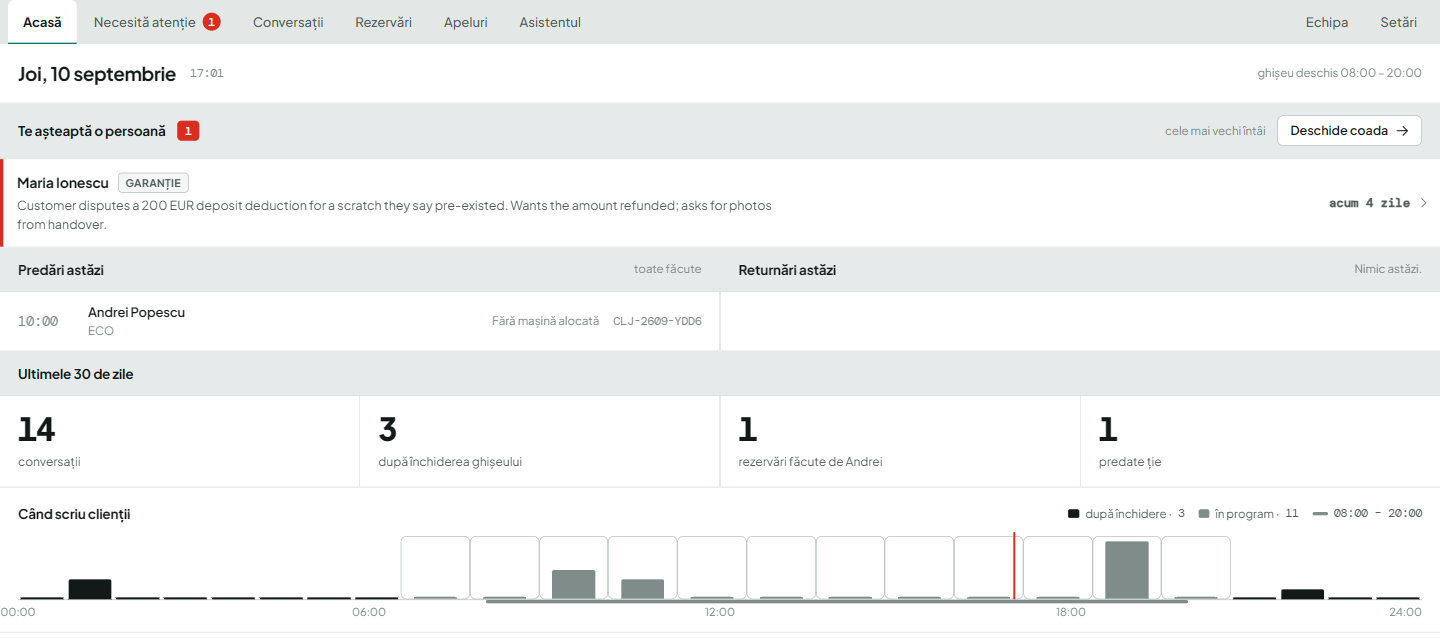This screenshot has height=638, width=1440.
Task: Click the ghișeu deschis 08:00 - 20:00 text
Action: [1339, 73]
